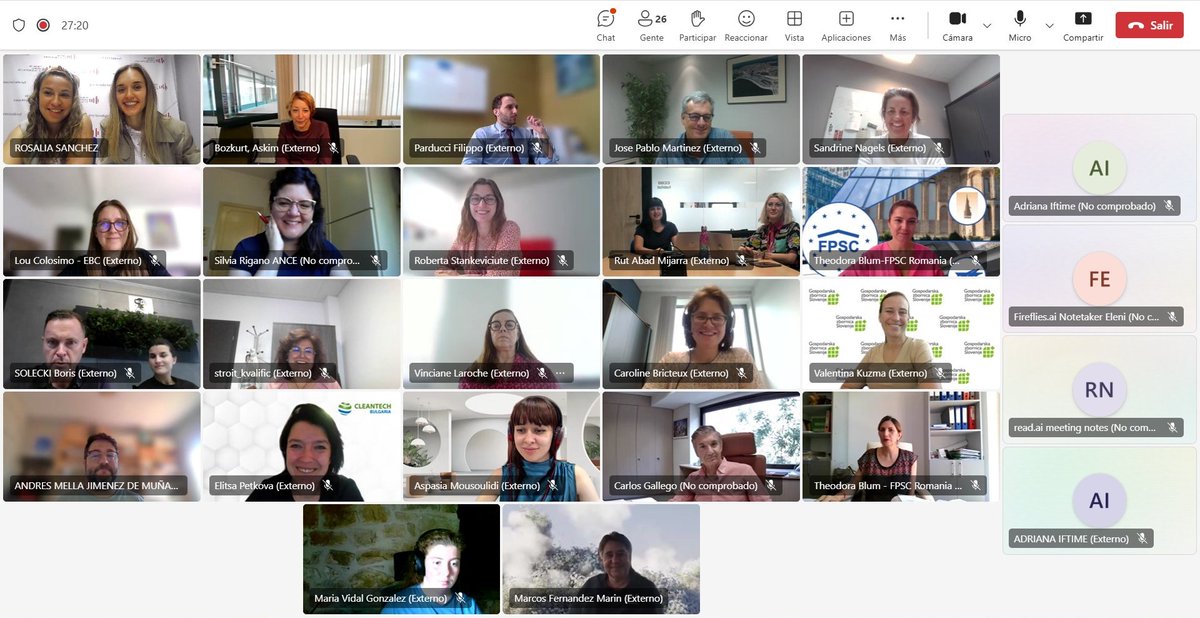Viewport: 1200px width, 618px height.
Task: Click Carlos Gallego muted mic icon
Action: coord(772,486)
